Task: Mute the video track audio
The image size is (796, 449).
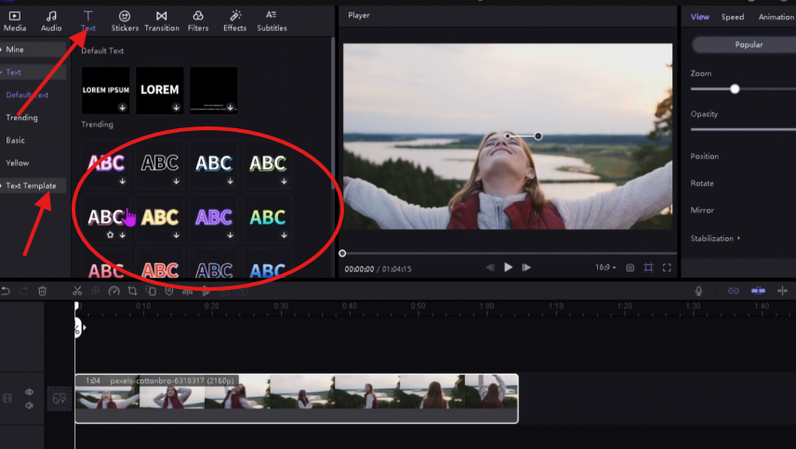Action: pyautogui.click(x=29, y=405)
